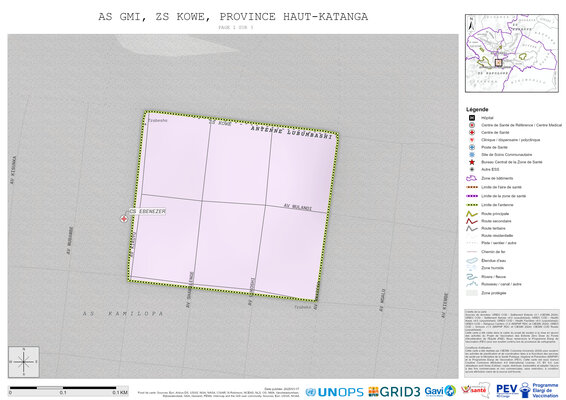This screenshot has width=566, height=400.
Task: Select the Rivière / fleuve legend symbol
Action: pyautogui.click(x=471, y=277)
